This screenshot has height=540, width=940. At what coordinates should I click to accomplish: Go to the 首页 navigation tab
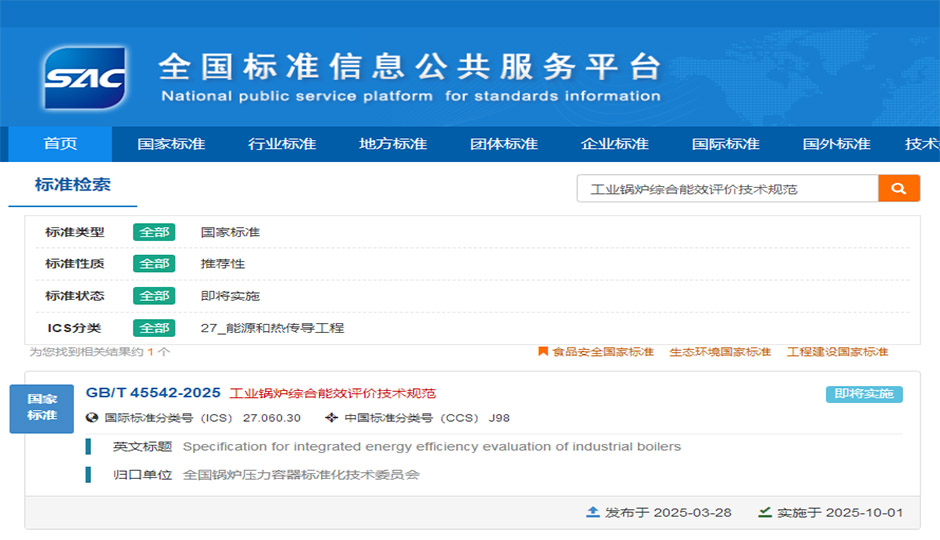tap(60, 144)
